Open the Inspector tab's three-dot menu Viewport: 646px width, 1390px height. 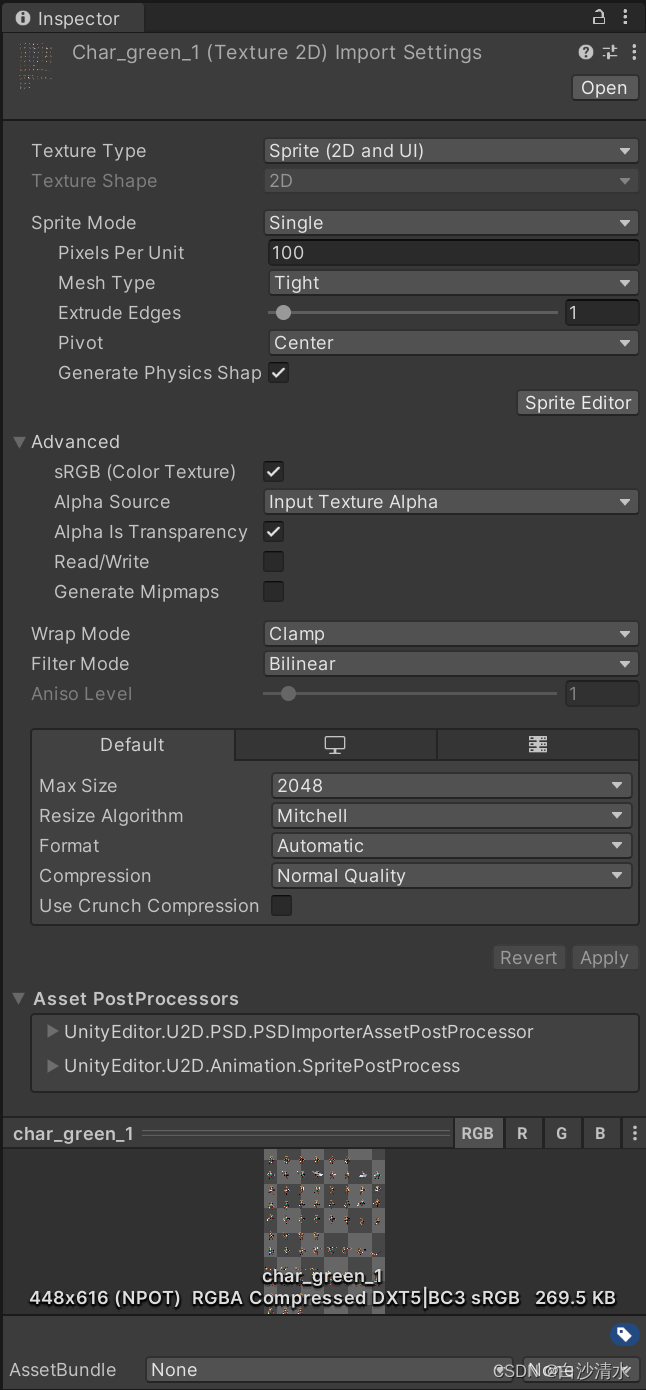[x=627, y=17]
